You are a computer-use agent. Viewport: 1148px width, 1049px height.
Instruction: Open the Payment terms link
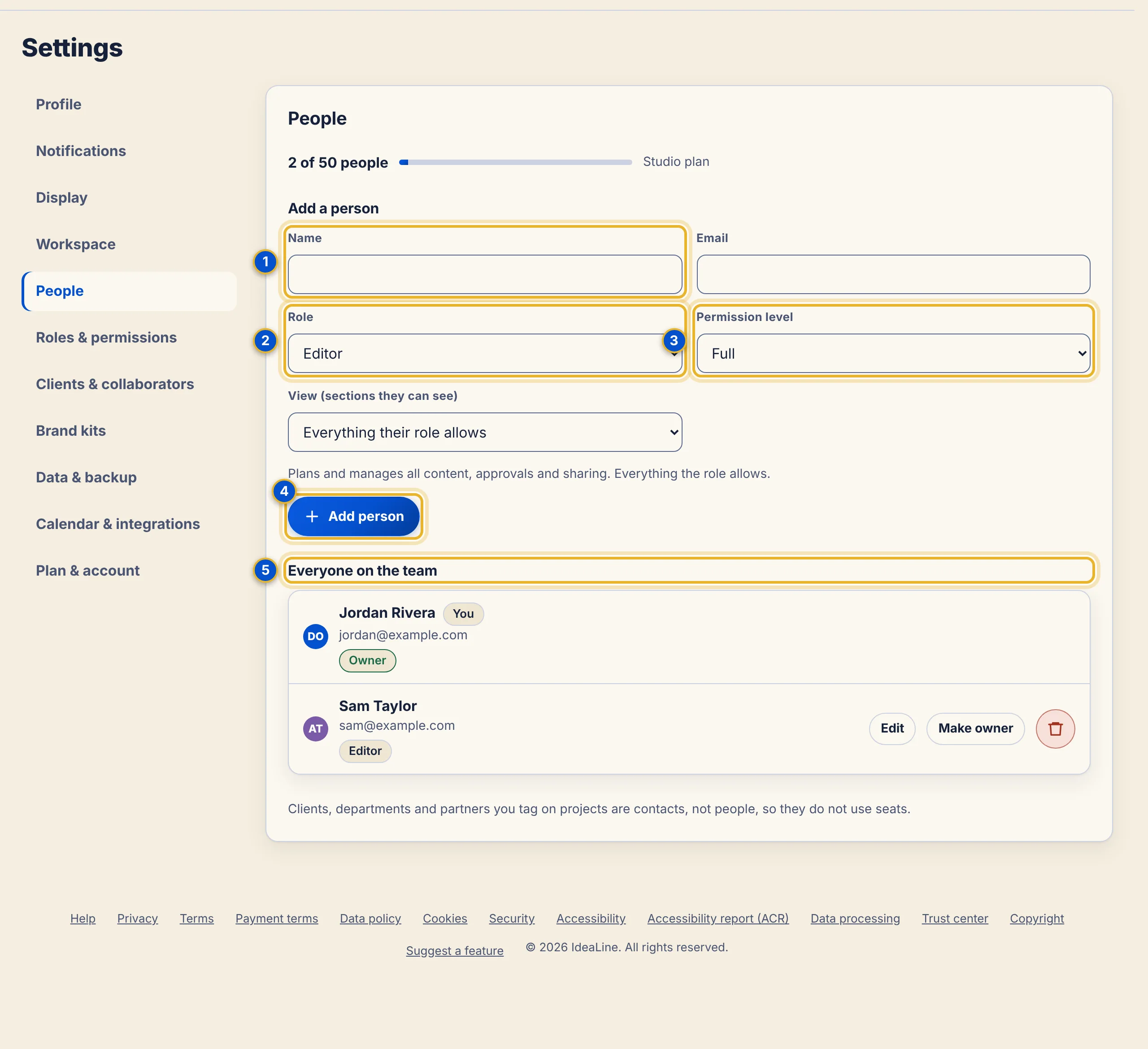(277, 918)
